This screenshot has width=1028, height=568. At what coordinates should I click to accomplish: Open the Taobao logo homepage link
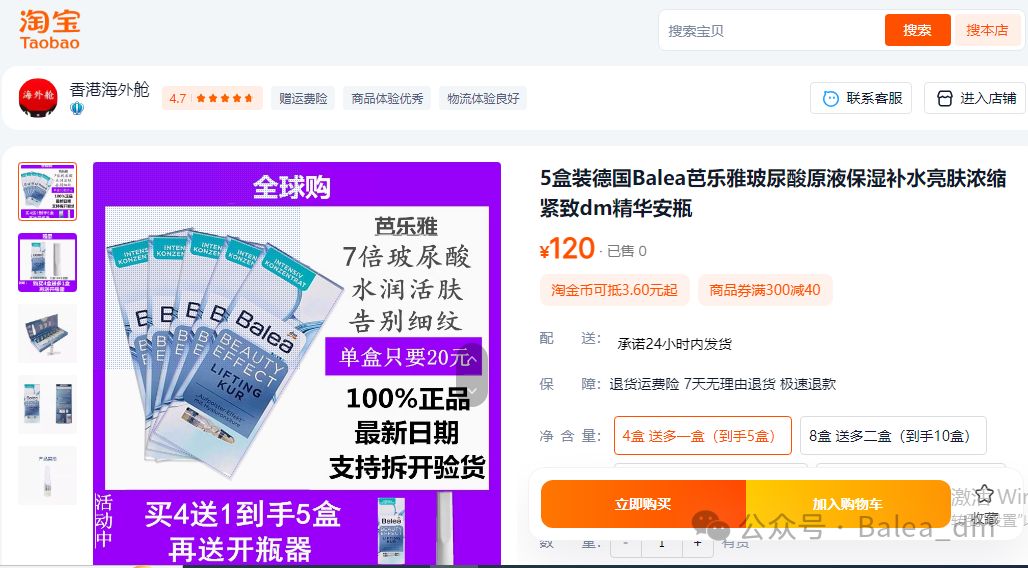(50, 30)
